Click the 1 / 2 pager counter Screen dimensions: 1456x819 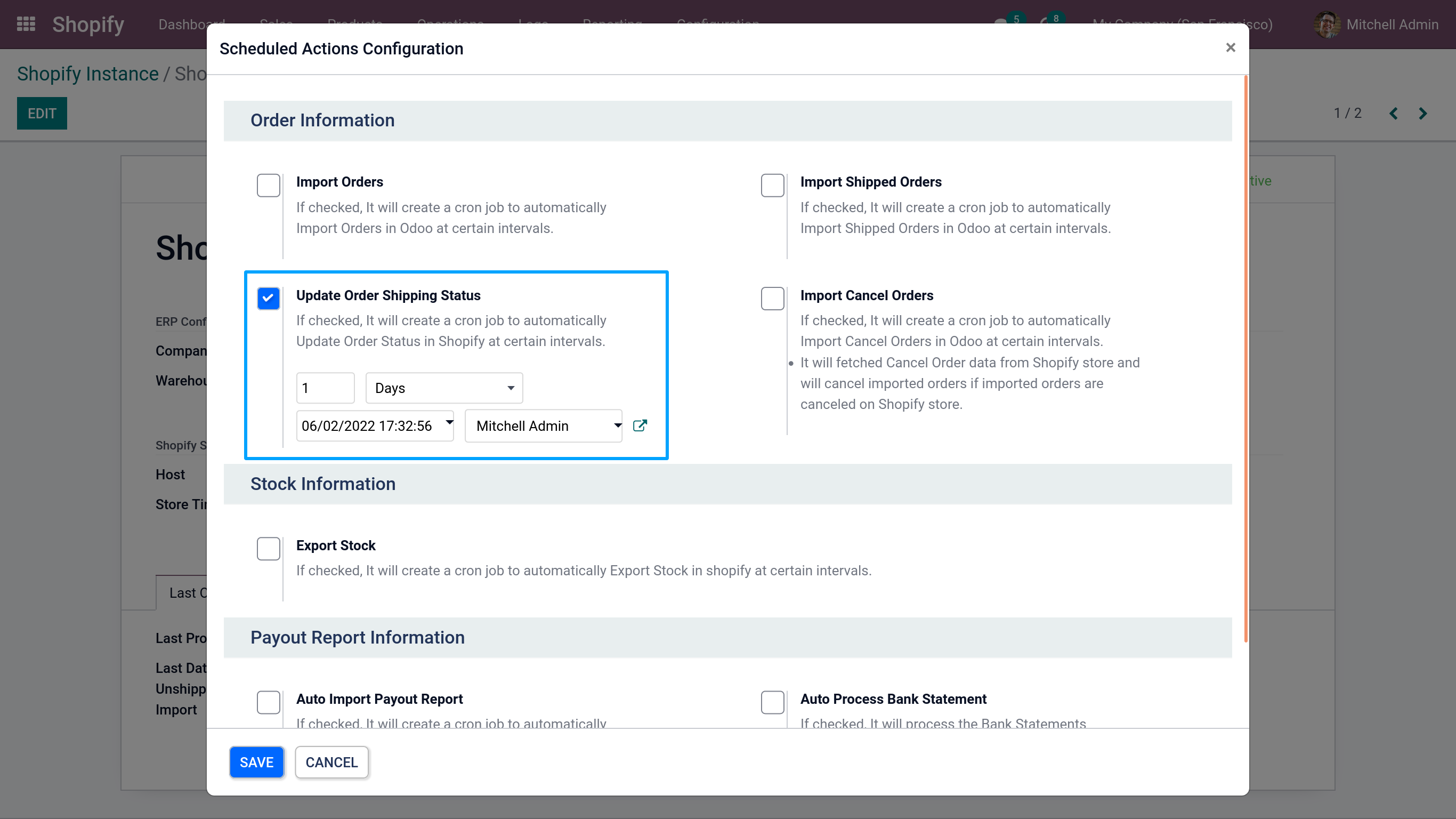[x=1347, y=113]
